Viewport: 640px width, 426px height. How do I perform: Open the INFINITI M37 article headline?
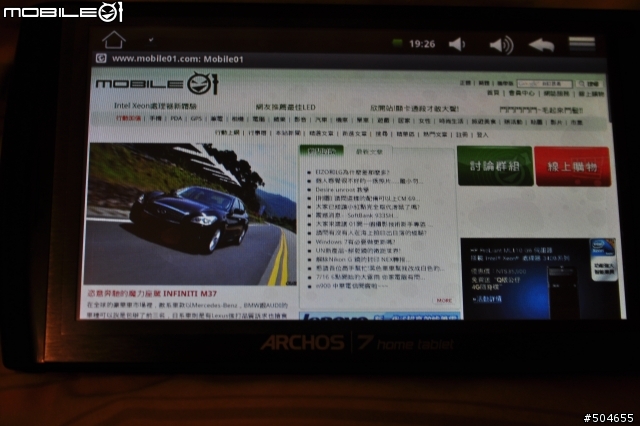coord(152,293)
